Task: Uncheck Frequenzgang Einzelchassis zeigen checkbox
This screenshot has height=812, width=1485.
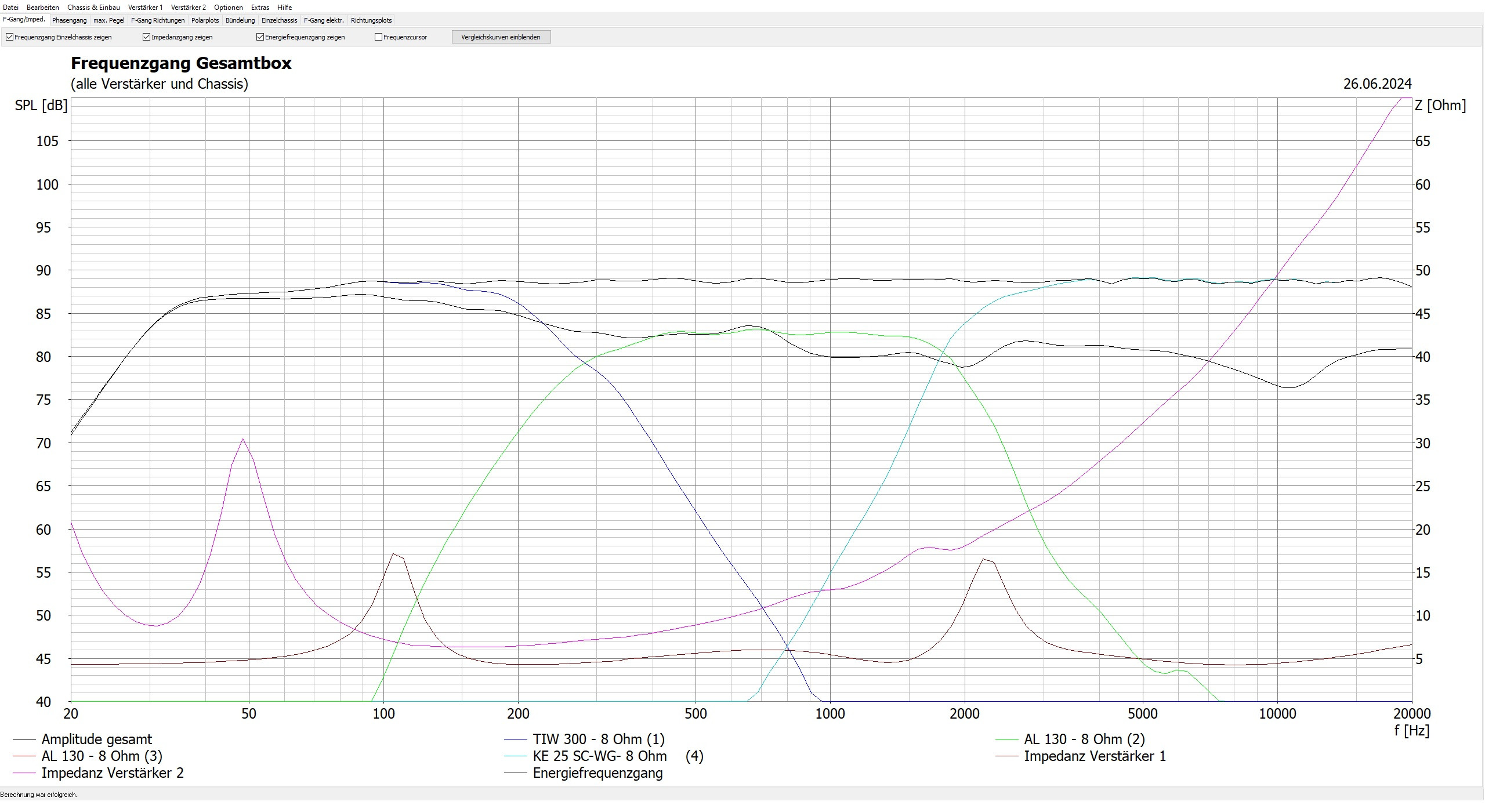Action: pos(9,37)
